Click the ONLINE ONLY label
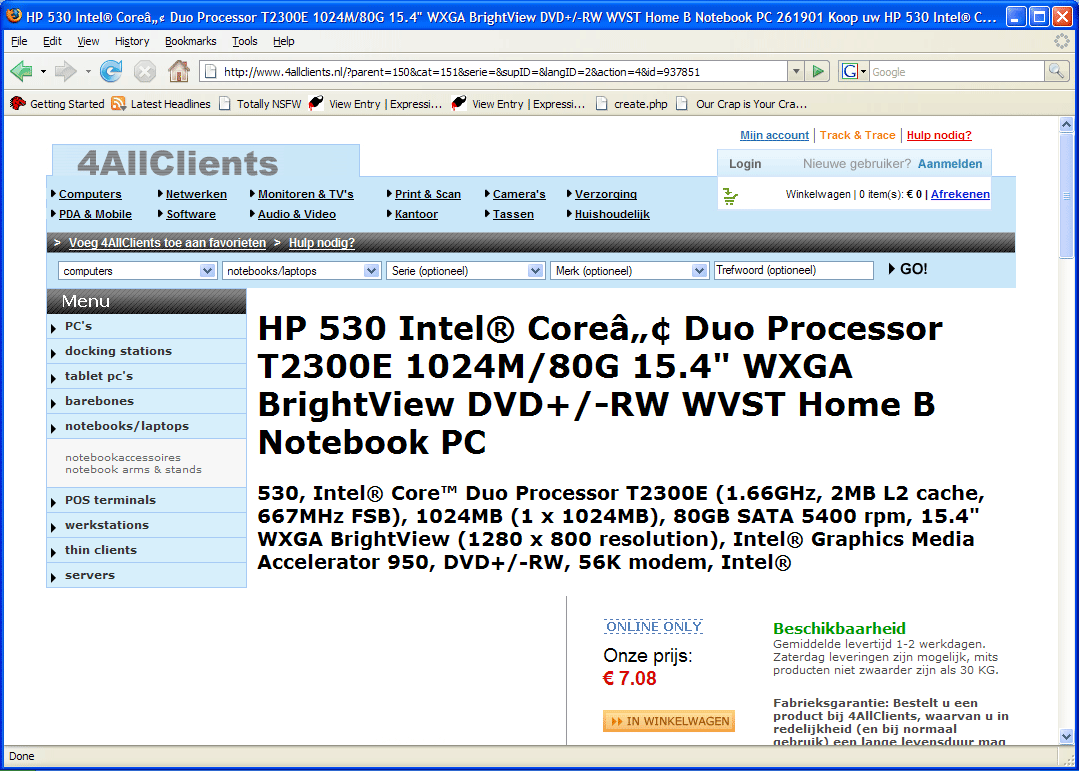The height and width of the screenshot is (771, 1079). (654, 626)
